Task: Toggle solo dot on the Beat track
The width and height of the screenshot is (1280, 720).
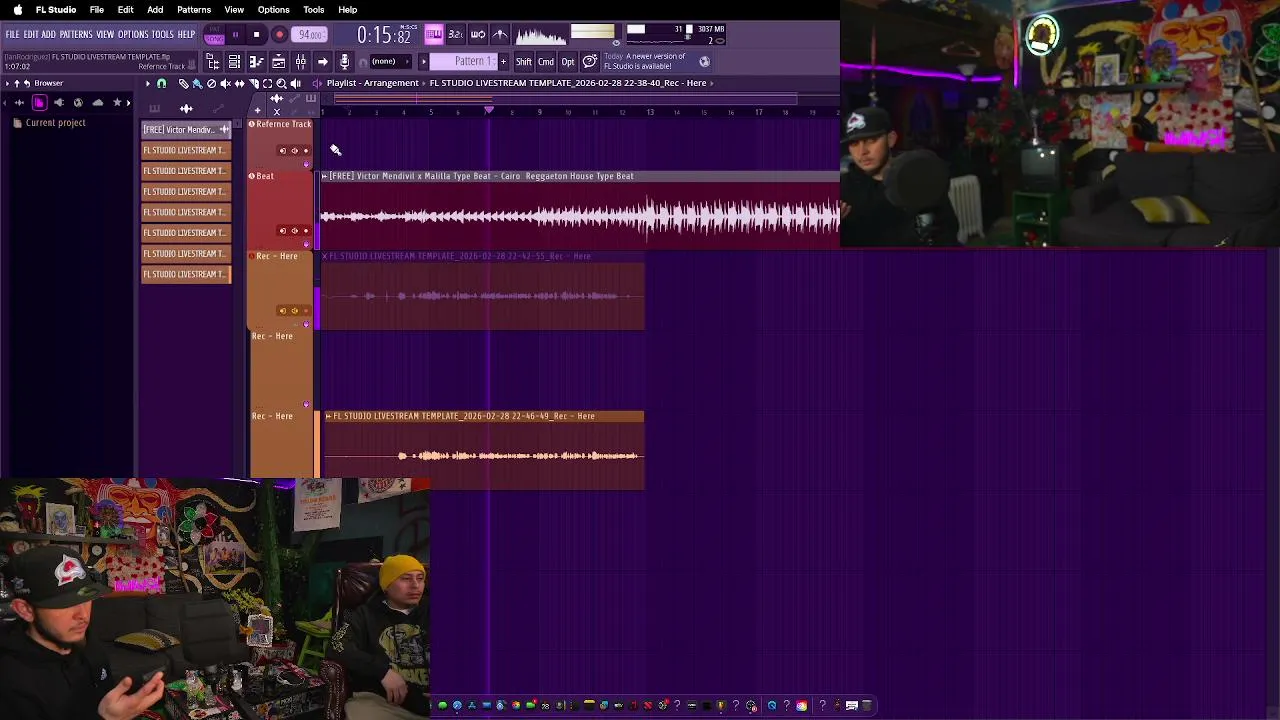Action: [306, 231]
